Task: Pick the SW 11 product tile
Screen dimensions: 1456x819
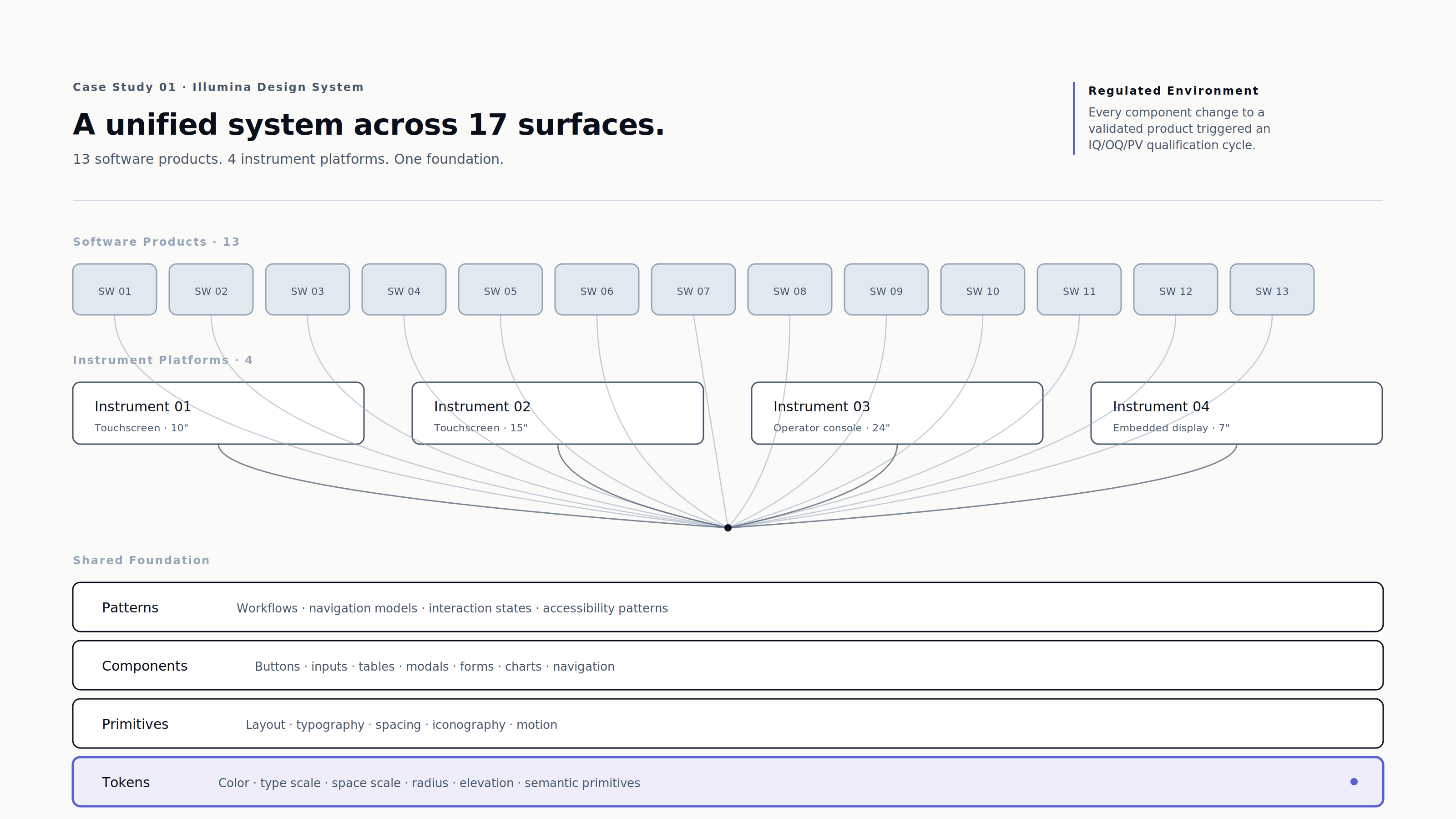Action: (1079, 289)
